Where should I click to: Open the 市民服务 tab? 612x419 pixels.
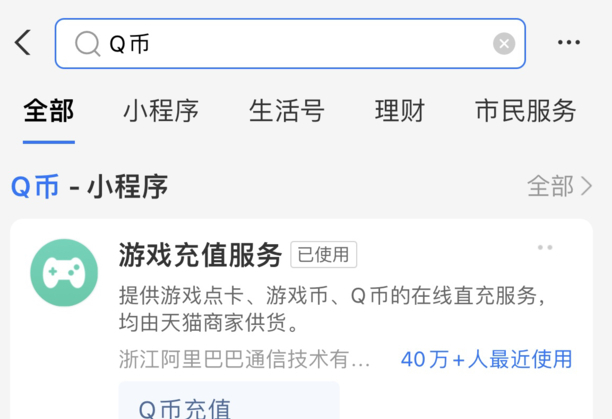pyautogui.click(x=526, y=111)
